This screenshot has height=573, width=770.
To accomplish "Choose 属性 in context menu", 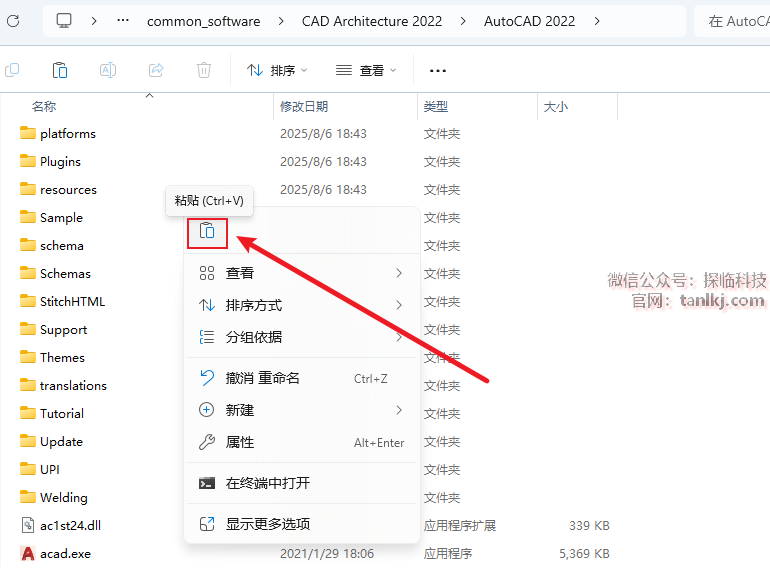I will pyautogui.click(x=302, y=442).
